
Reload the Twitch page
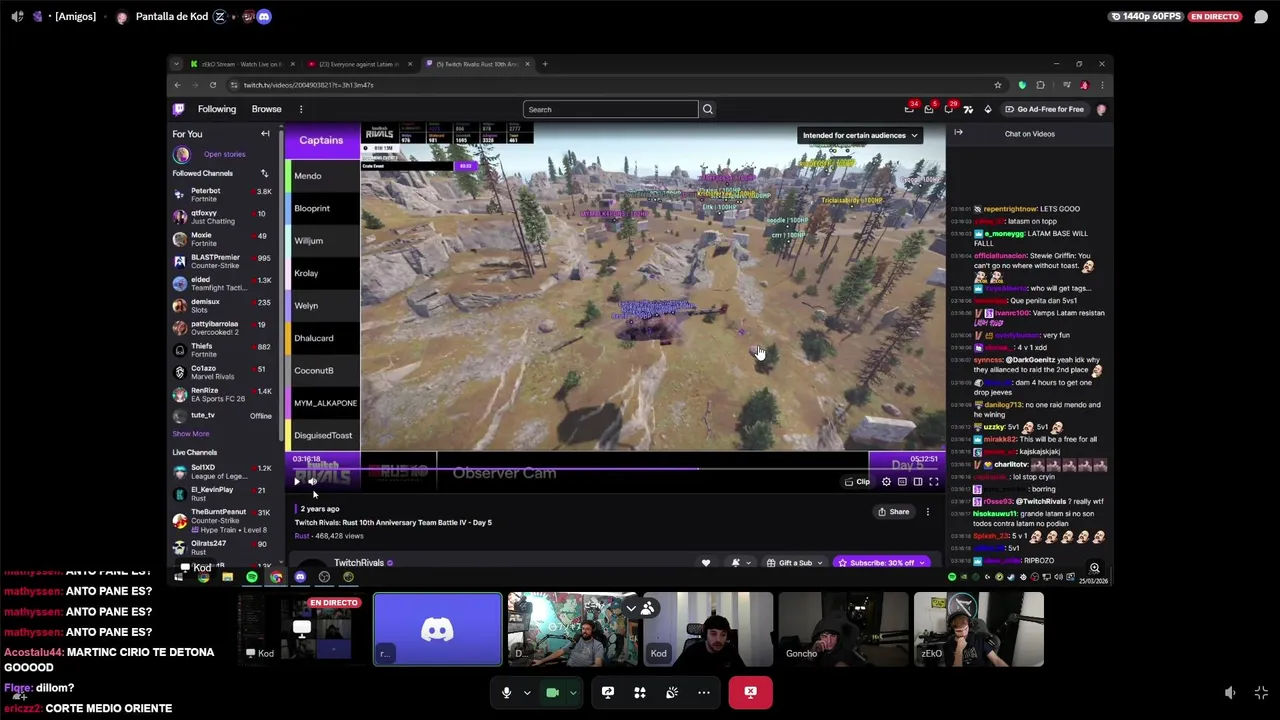213,85
